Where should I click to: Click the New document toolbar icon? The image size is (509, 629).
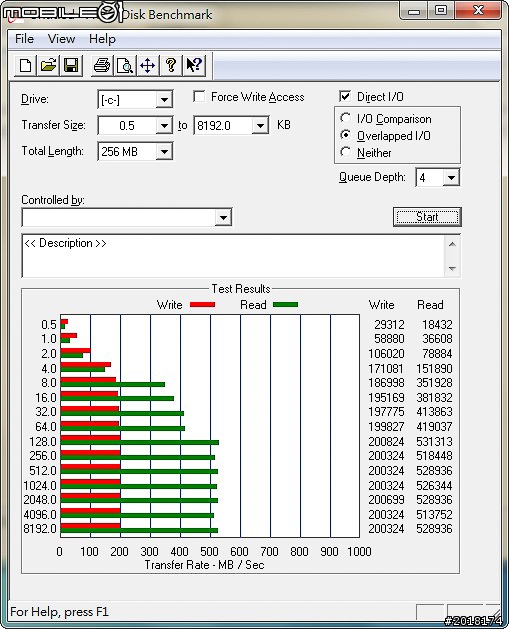[25, 65]
